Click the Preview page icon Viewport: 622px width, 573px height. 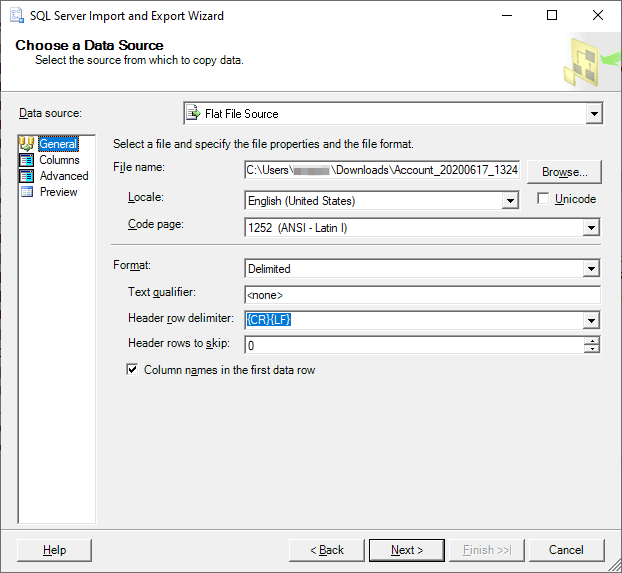click(x=27, y=192)
